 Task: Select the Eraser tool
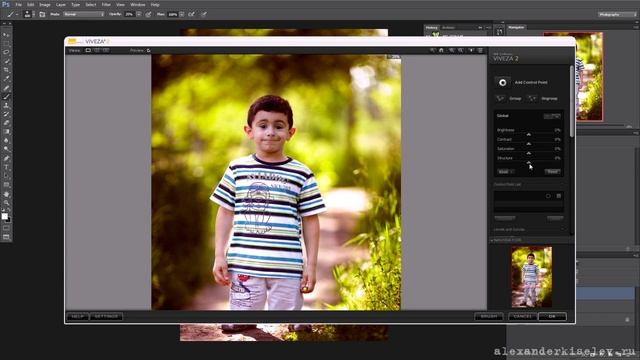6,123
